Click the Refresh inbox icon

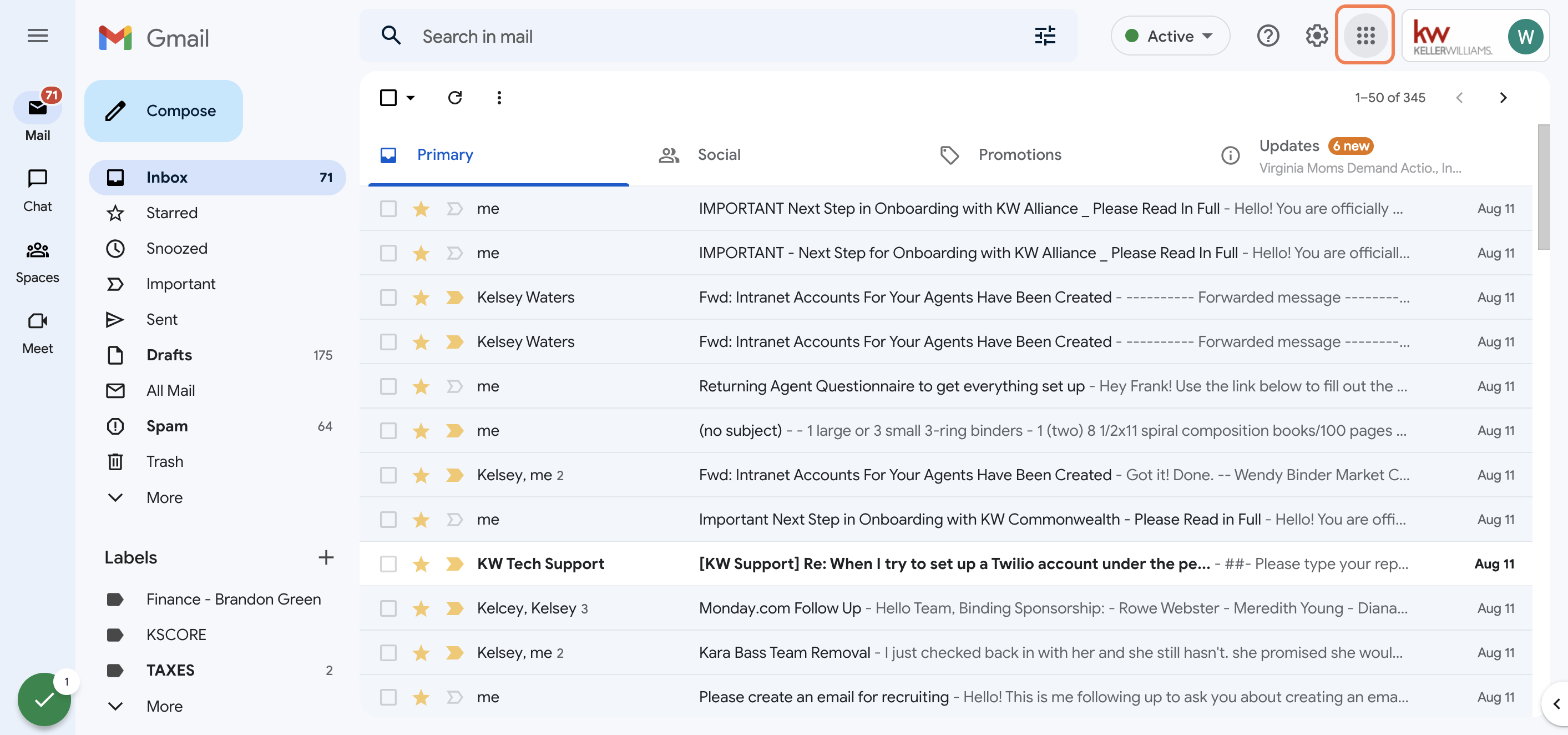click(x=454, y=98)
